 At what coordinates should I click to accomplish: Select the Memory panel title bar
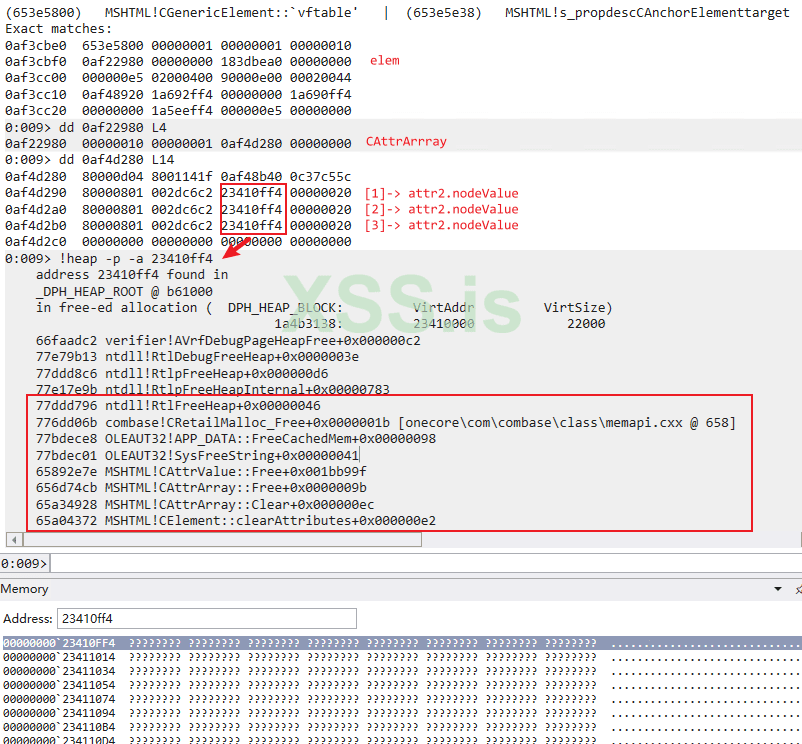tap(401, 589)
